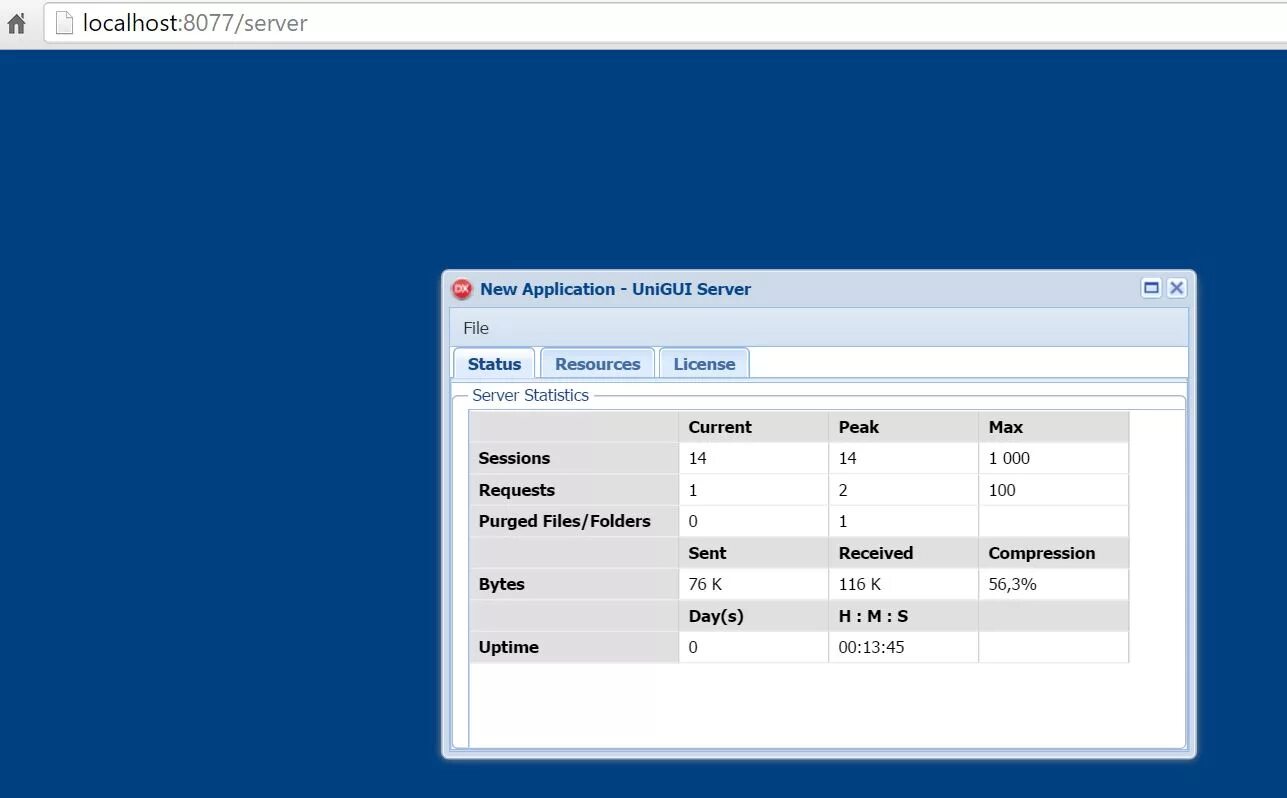Click the 'Peak' column header
Image resolution: width=1287 pixels, height=798 pixels.
903,427
